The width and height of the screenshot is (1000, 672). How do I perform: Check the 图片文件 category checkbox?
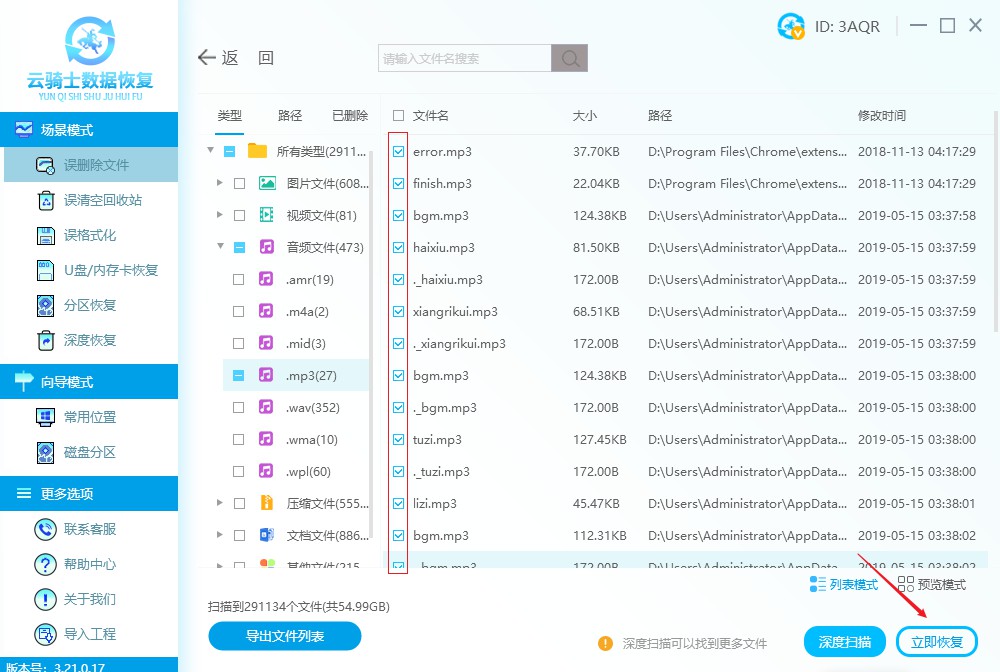[240, 183]
